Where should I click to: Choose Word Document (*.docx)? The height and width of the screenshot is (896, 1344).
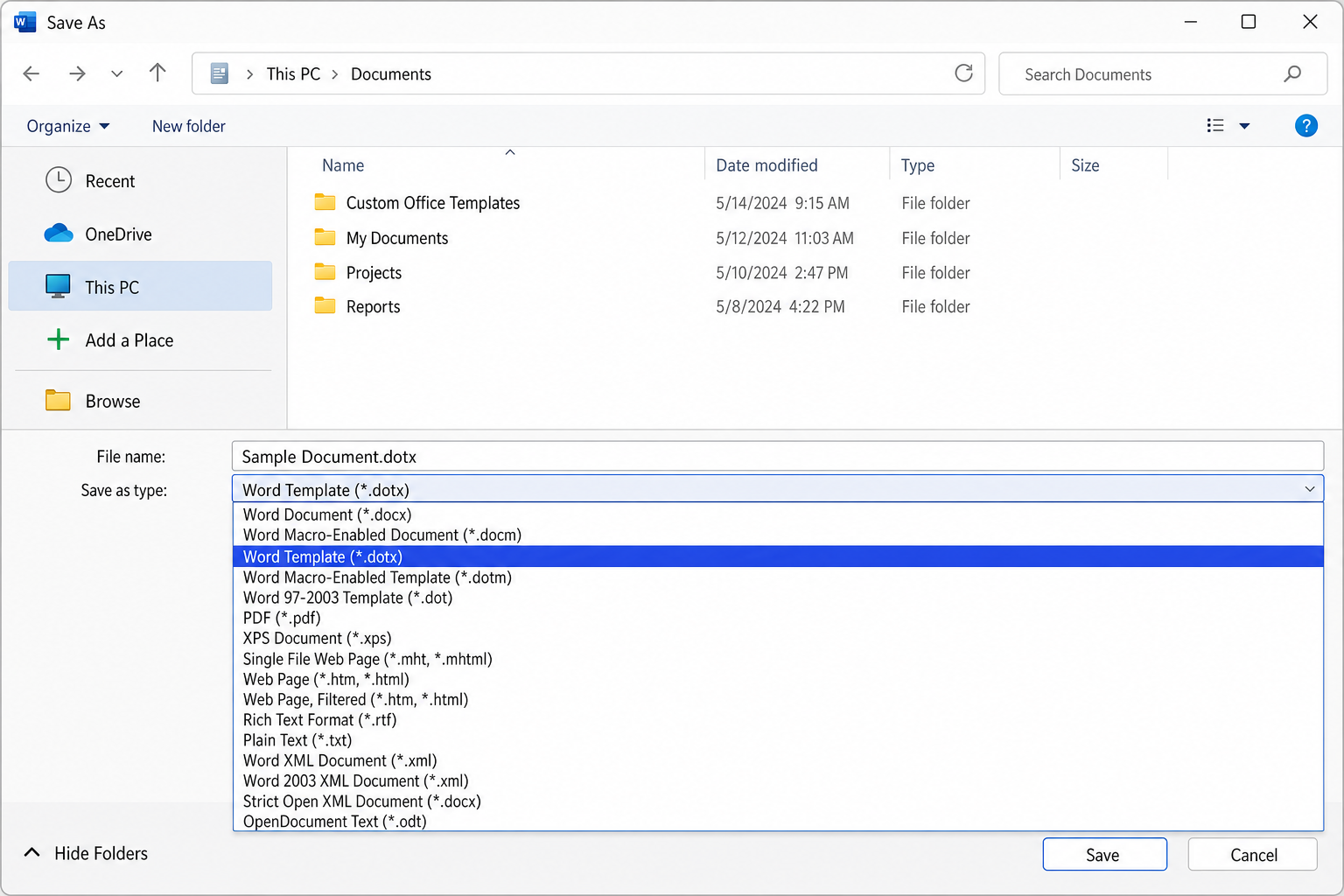[778, 514]
